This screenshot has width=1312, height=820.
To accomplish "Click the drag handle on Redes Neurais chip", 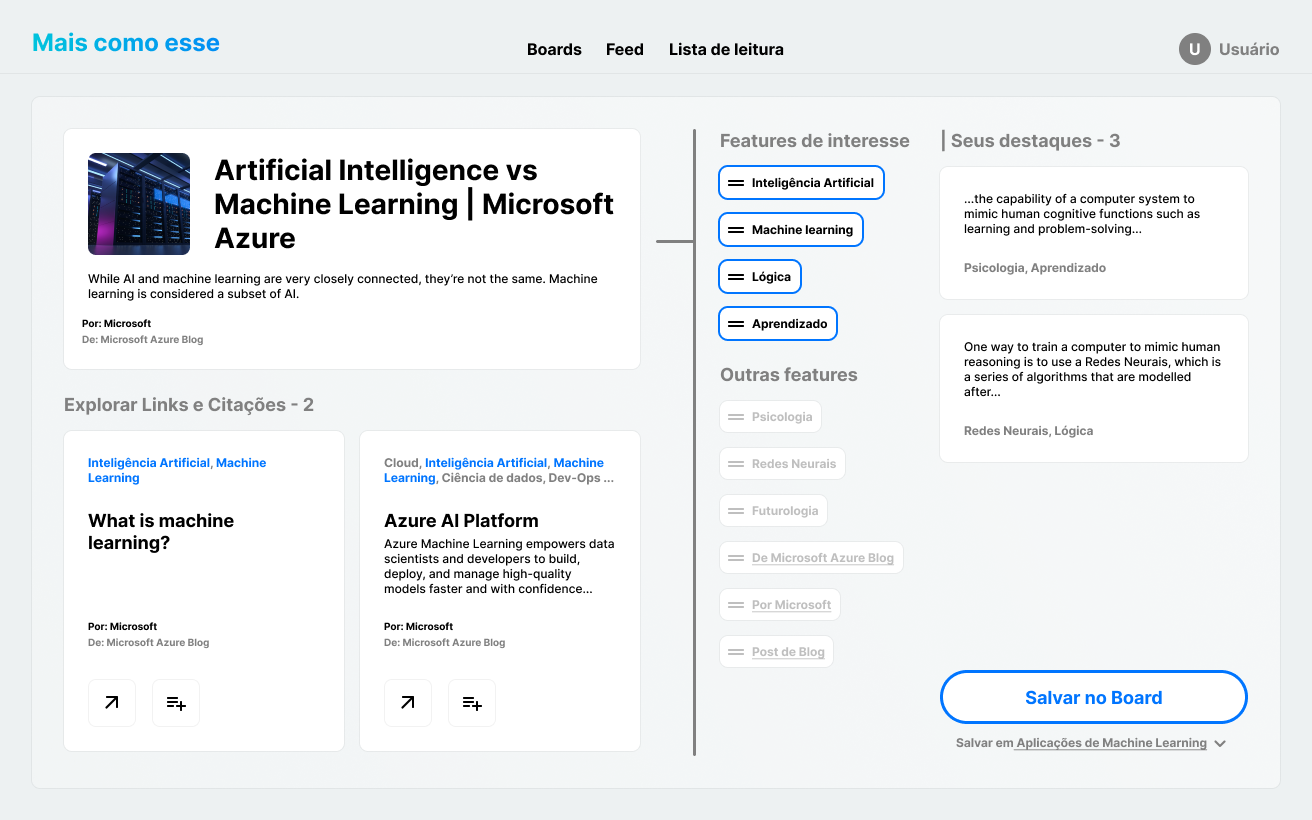I will coord(736,464).
